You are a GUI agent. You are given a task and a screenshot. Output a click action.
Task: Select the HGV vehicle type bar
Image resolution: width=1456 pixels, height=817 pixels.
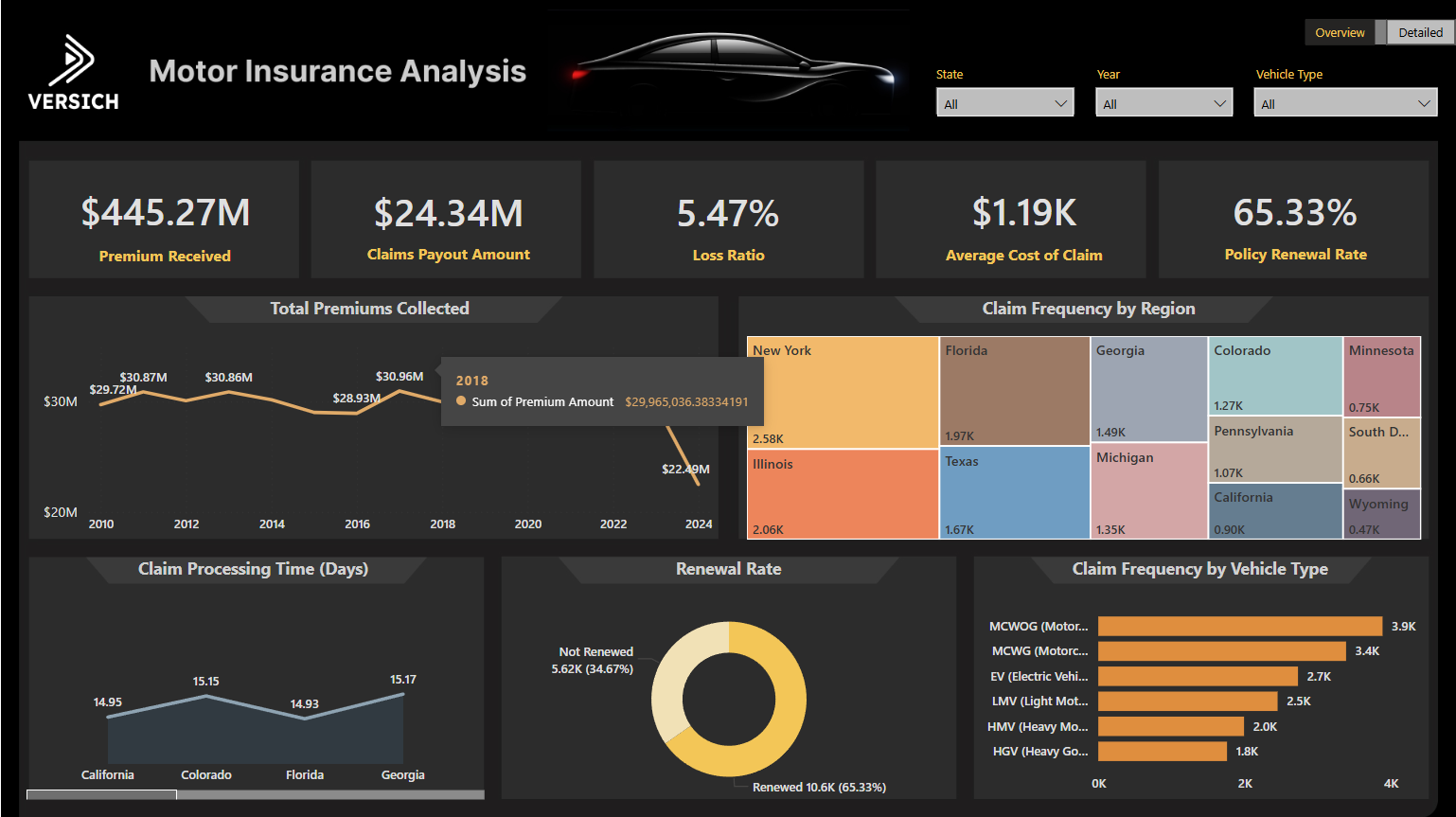pyautogui.click(x=1162, y=752)
